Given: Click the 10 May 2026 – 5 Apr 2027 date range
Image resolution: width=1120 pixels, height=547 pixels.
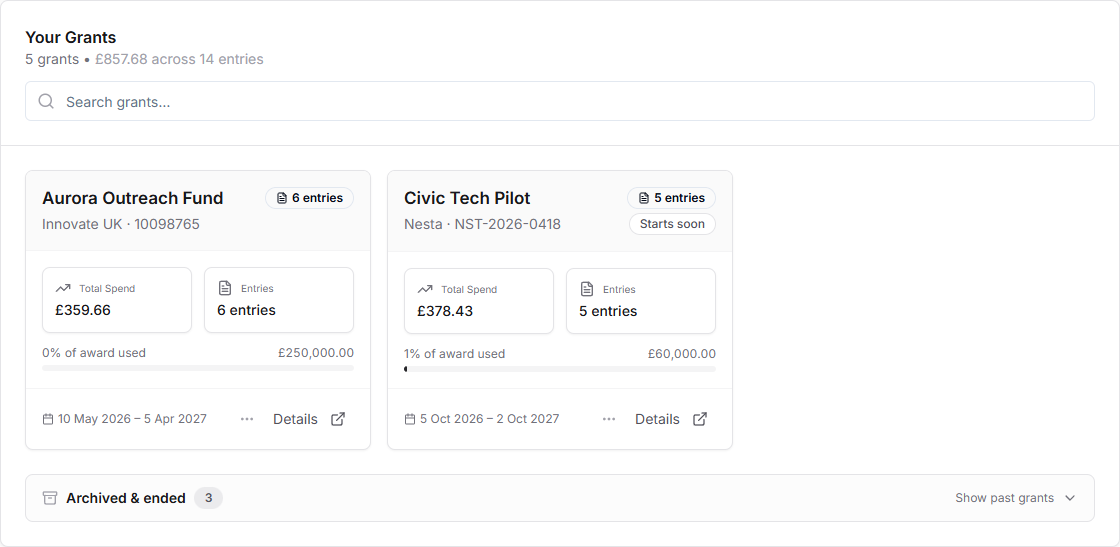Looking at the screenshot, I should tap(132, 419).
